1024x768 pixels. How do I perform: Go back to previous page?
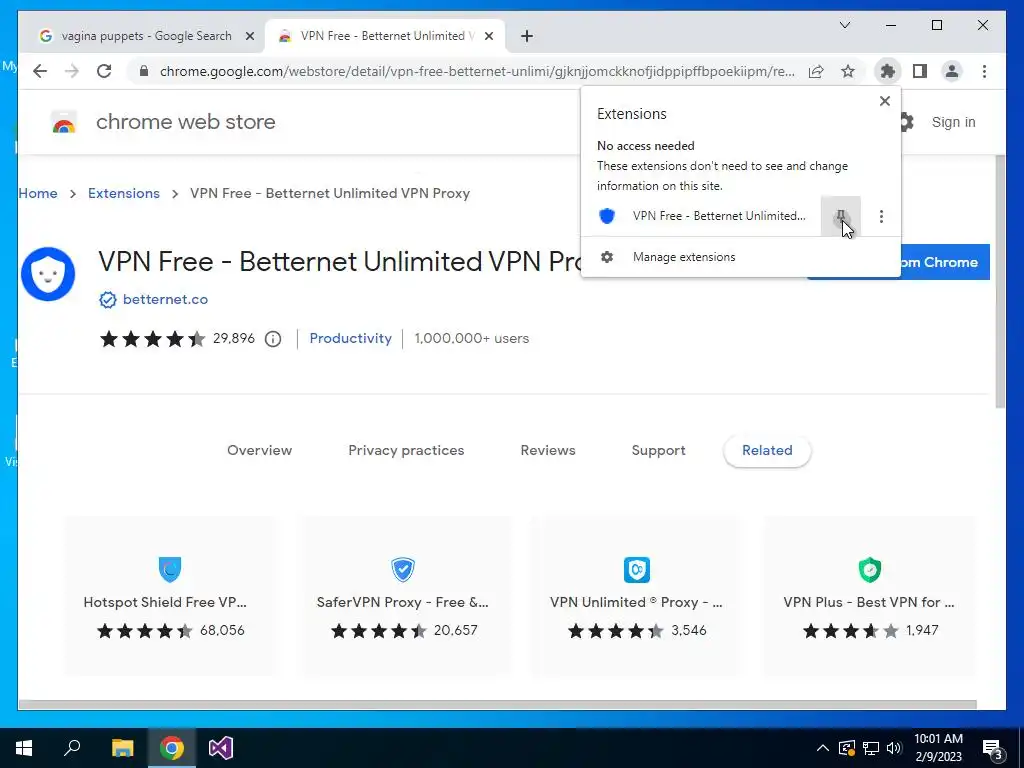click(40, 71)
